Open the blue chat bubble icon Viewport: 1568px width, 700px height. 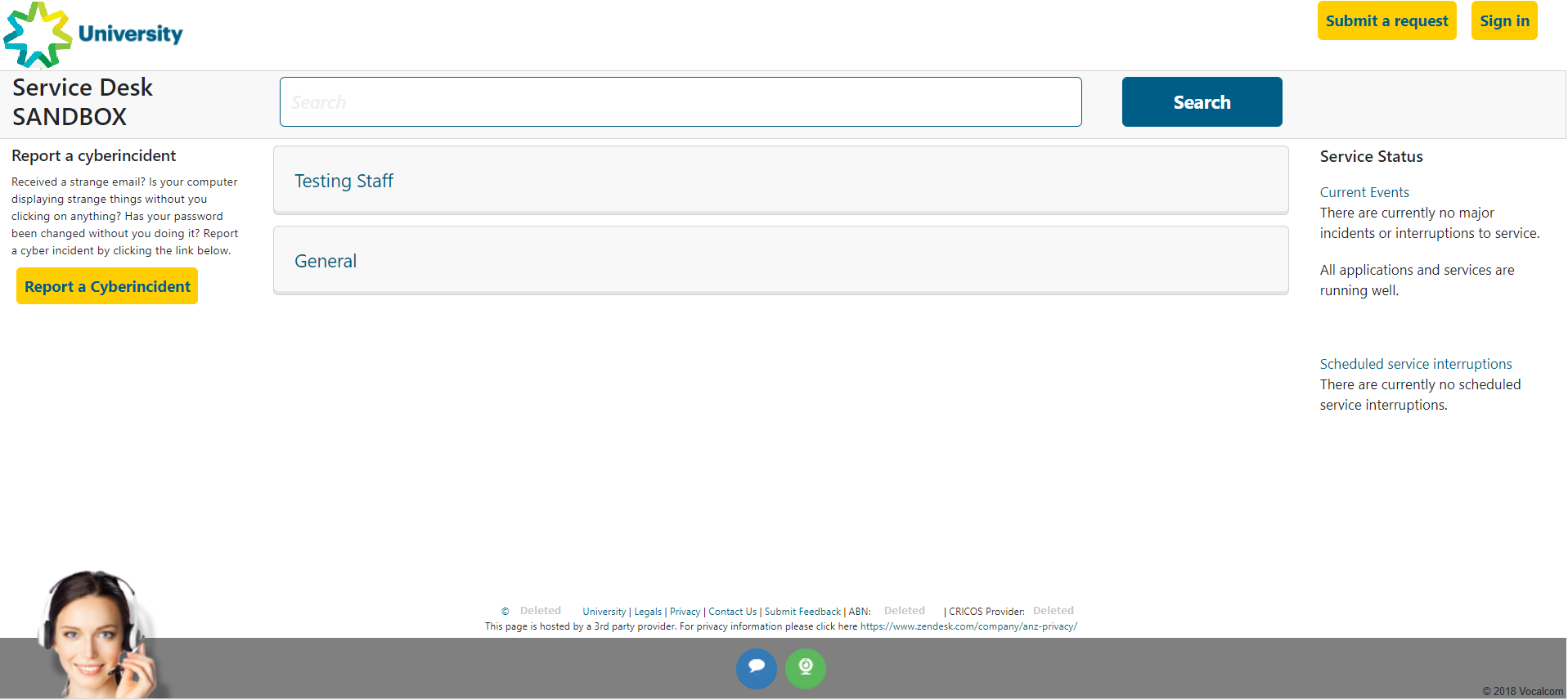pos(756,668)
